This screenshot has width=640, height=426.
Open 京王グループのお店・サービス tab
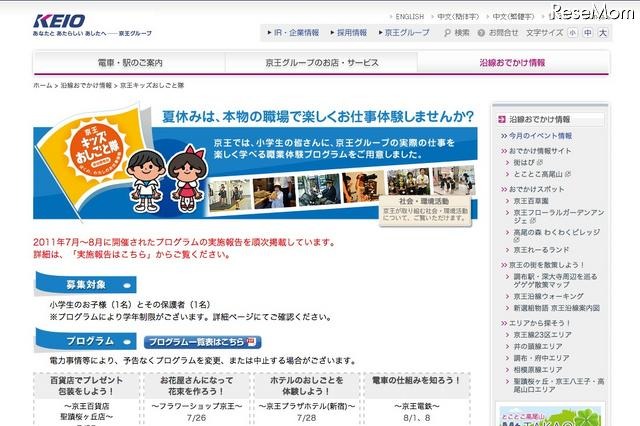coord(322,62)
